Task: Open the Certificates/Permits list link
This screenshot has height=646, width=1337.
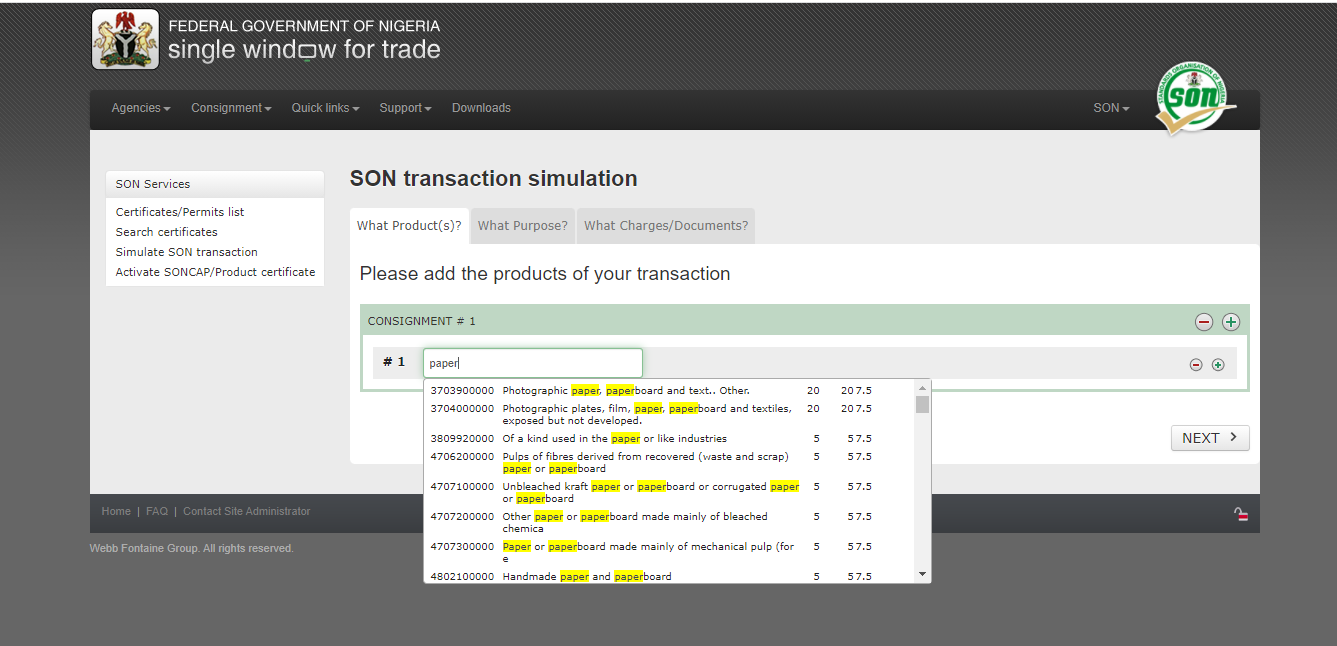Action: [180, 212]
